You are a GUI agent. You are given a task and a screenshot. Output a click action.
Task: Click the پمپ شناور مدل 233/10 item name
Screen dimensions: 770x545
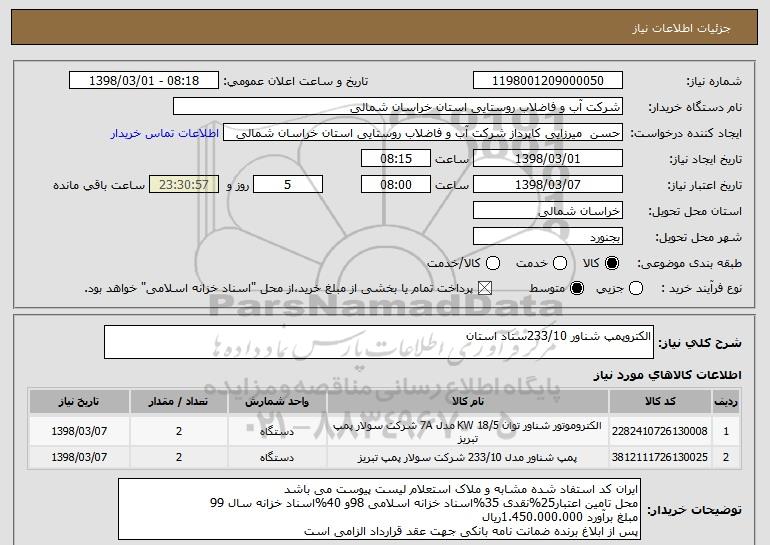click(467, 458)
